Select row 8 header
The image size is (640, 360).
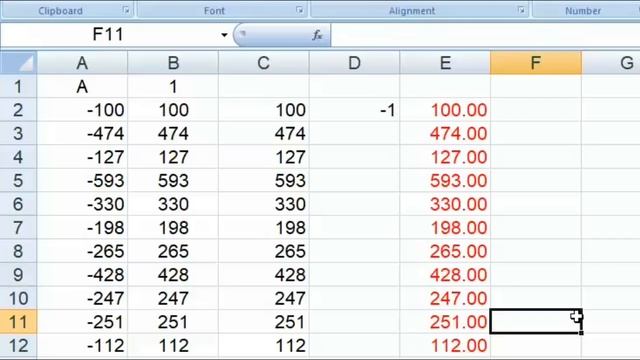(x=18, y=251)
